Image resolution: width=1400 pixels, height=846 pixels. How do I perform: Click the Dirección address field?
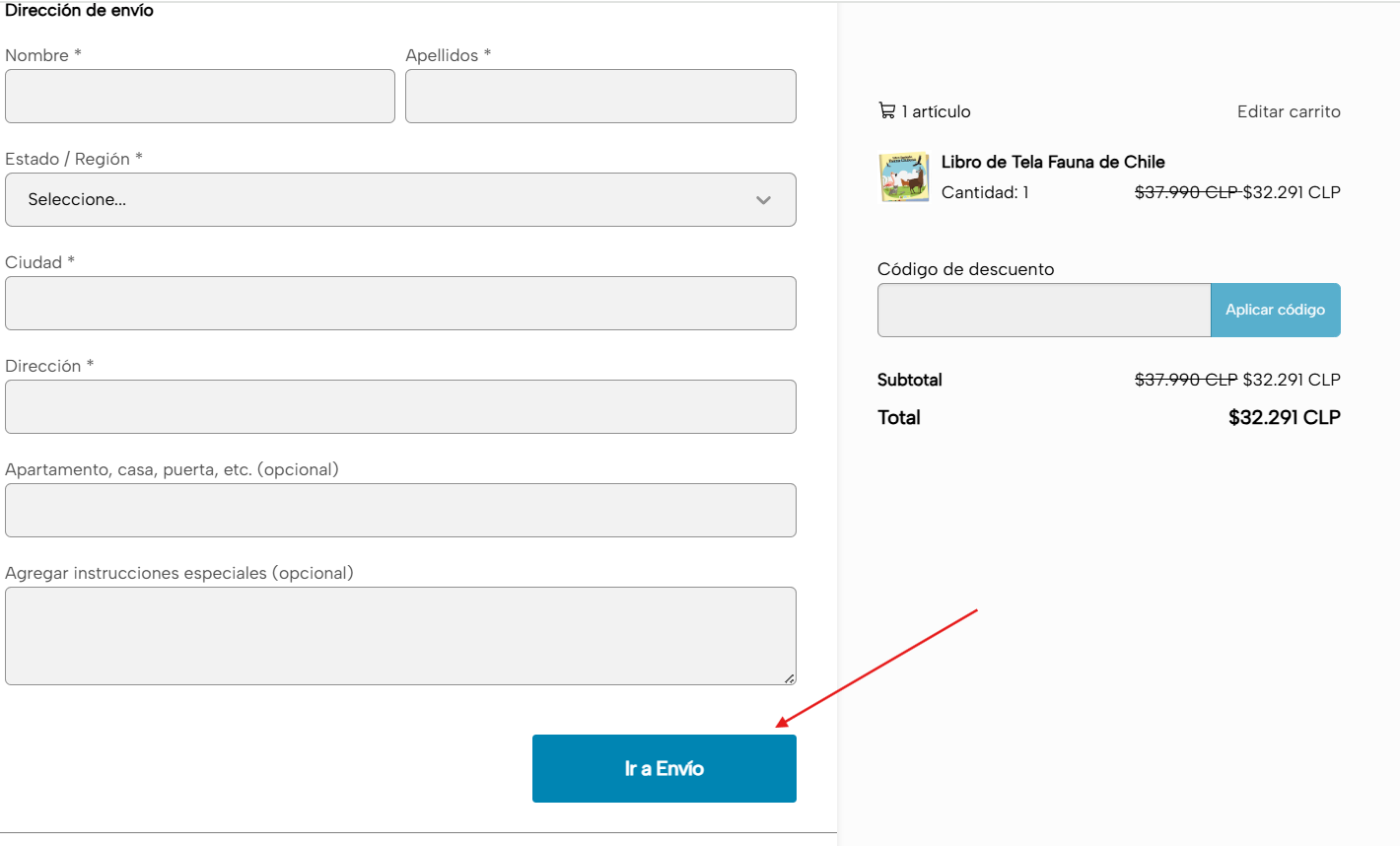pyautogui.click(x=400, y=407)
